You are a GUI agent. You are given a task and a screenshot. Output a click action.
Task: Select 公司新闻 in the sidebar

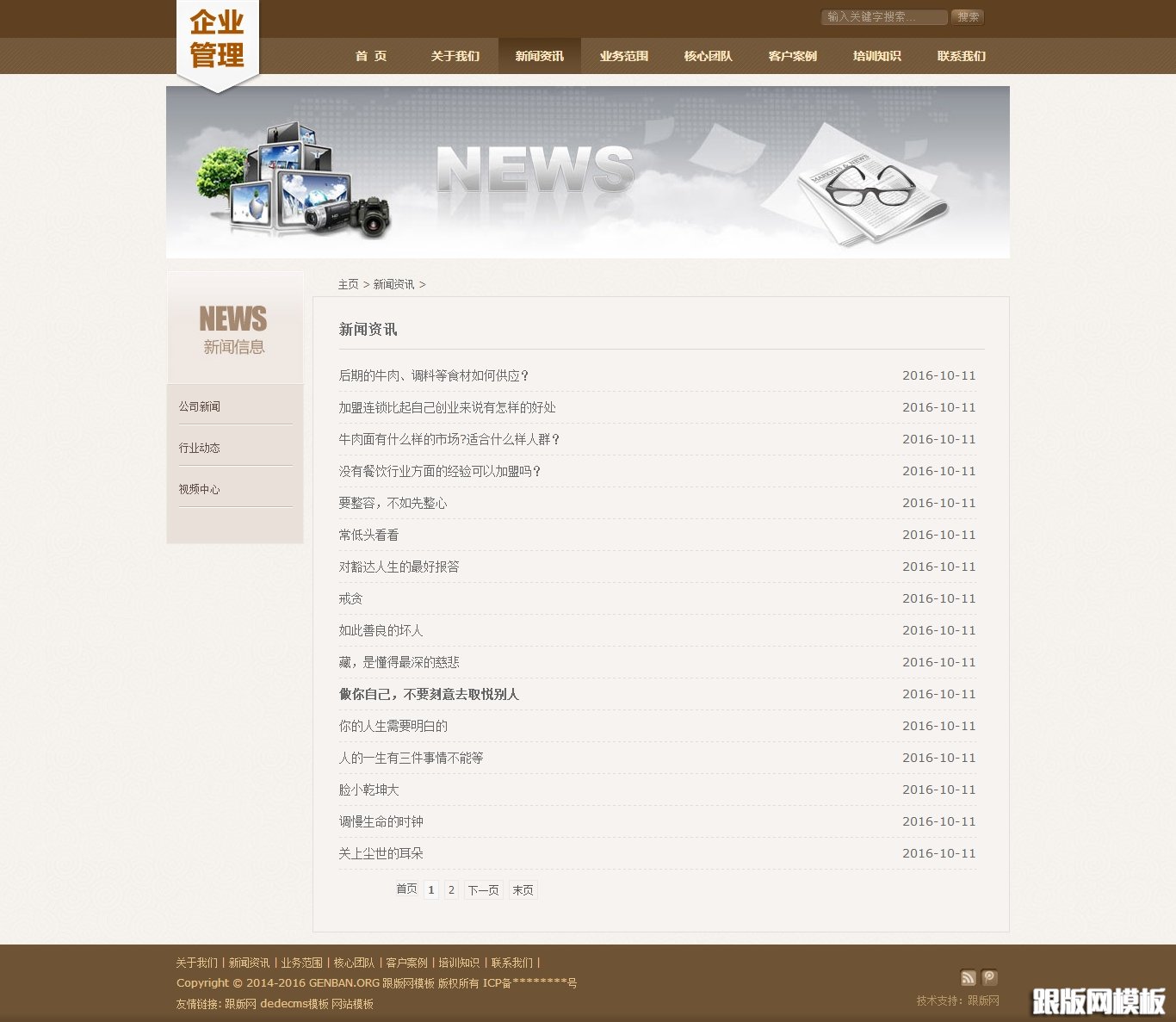(199, 406)
